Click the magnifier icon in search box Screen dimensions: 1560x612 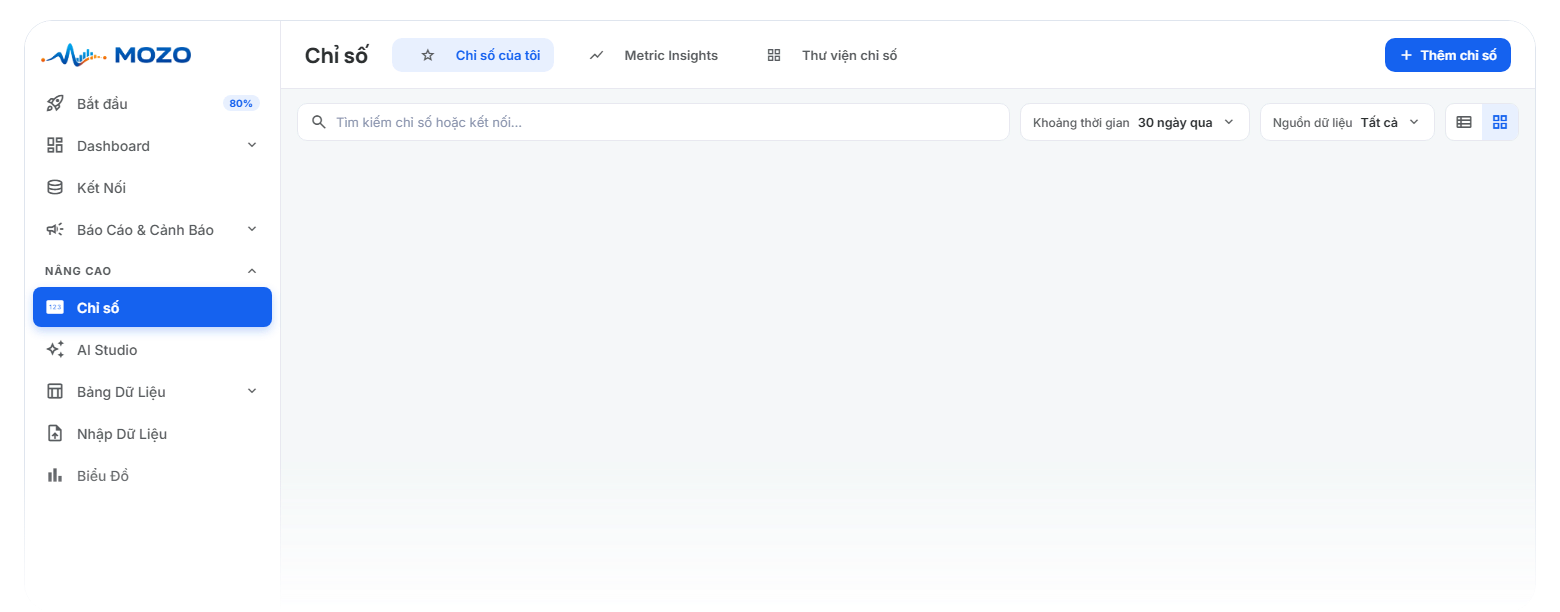tap(319, 122)
